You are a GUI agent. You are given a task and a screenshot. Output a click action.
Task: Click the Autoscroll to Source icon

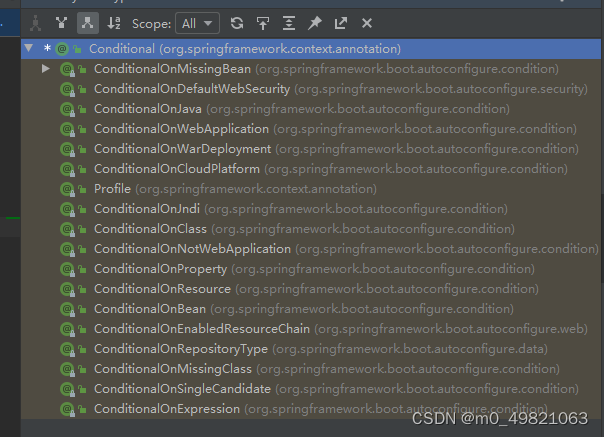pyautogui.click(x=263, y=23)
